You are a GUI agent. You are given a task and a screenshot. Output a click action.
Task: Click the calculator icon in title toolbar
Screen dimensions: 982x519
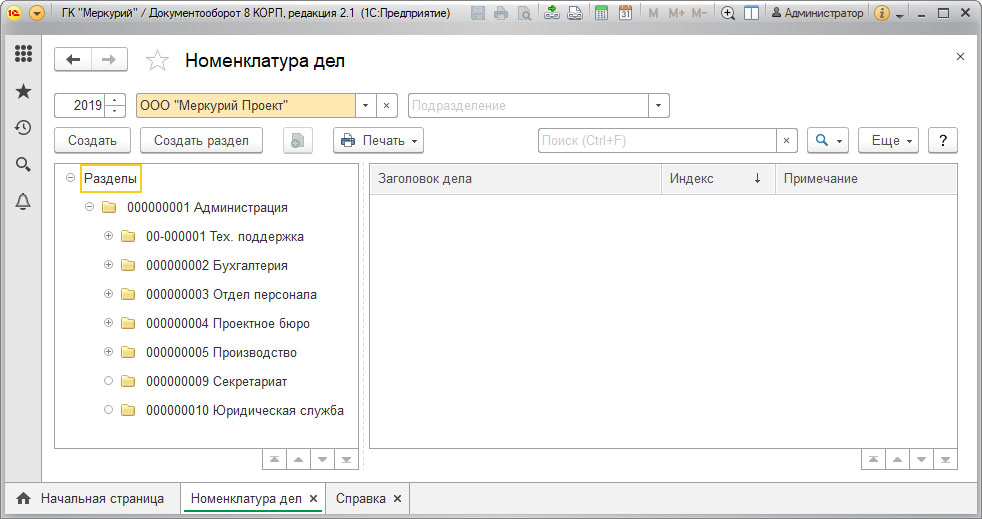(x=601, y=13)
